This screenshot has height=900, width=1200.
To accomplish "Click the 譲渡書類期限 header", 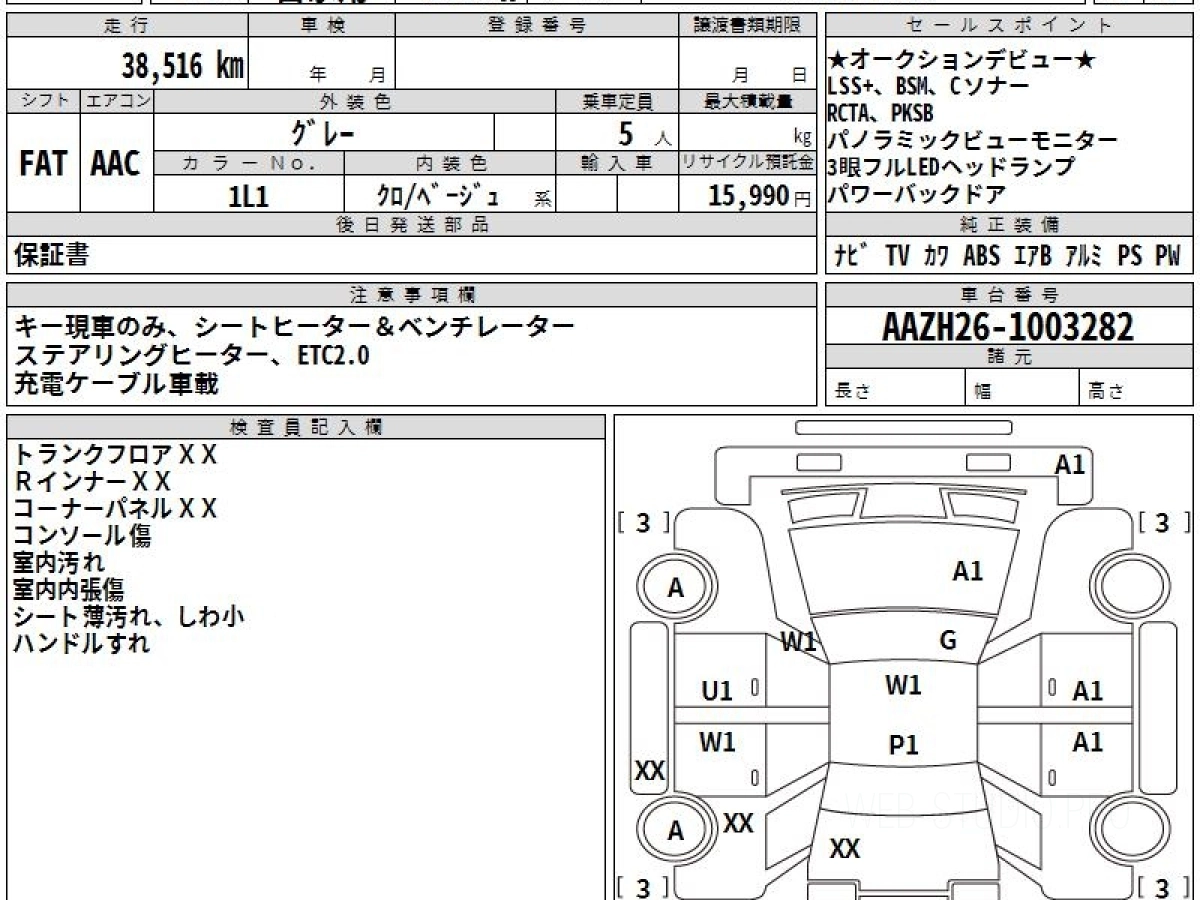I will (747, 25).
